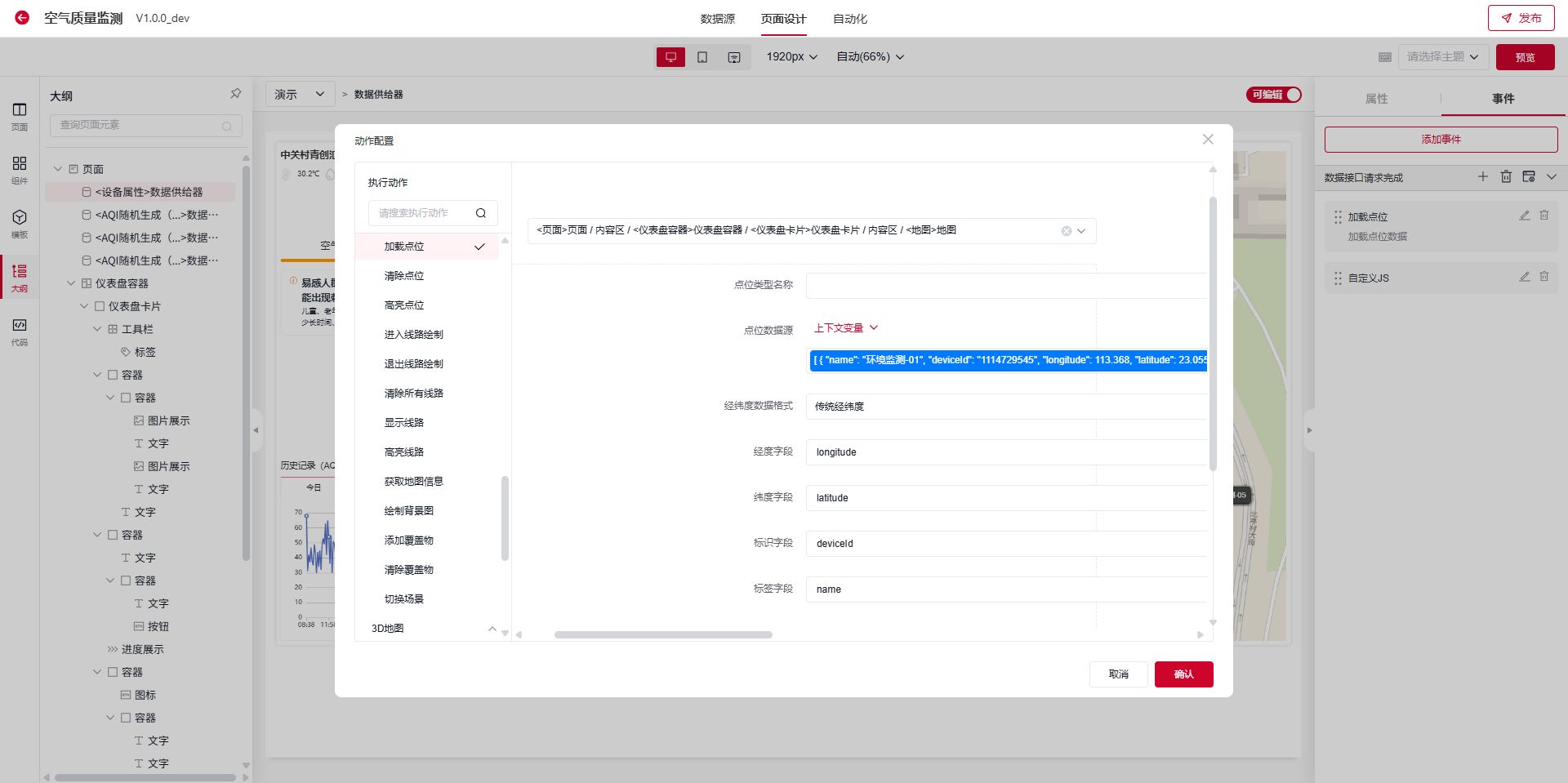
Task: Collapse the 仪表盘容器 tree node
Action: (x=71, y=283)
